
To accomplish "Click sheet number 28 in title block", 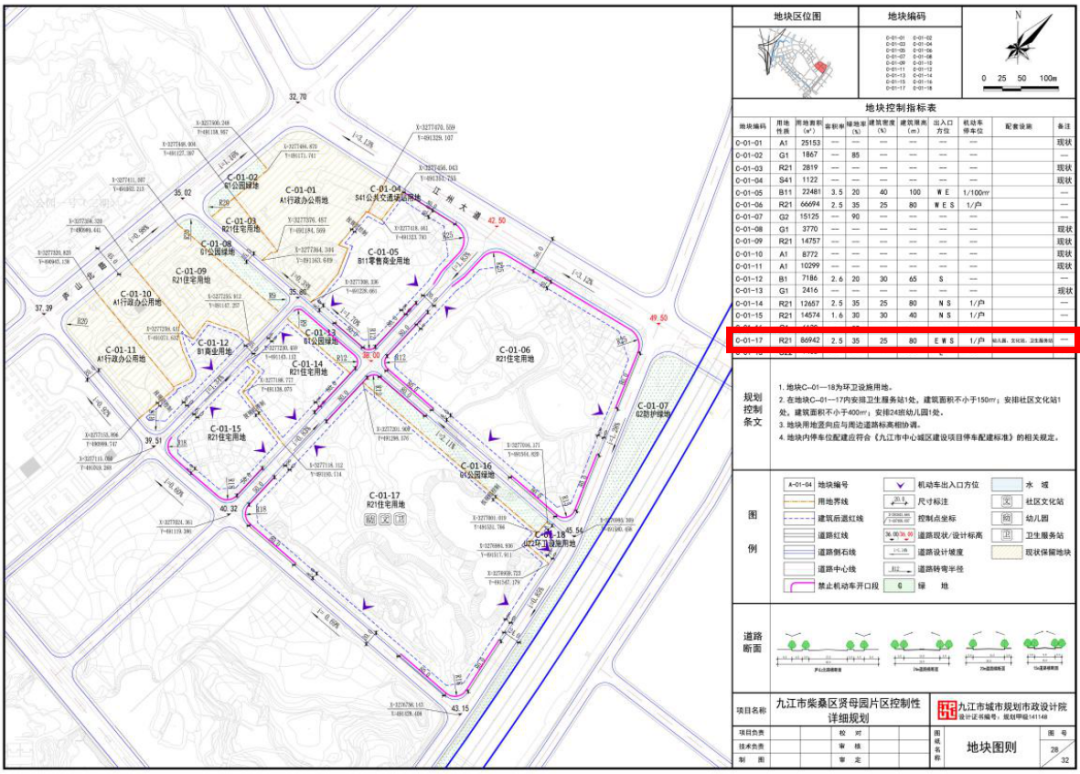I will [x=1054, y=749].
